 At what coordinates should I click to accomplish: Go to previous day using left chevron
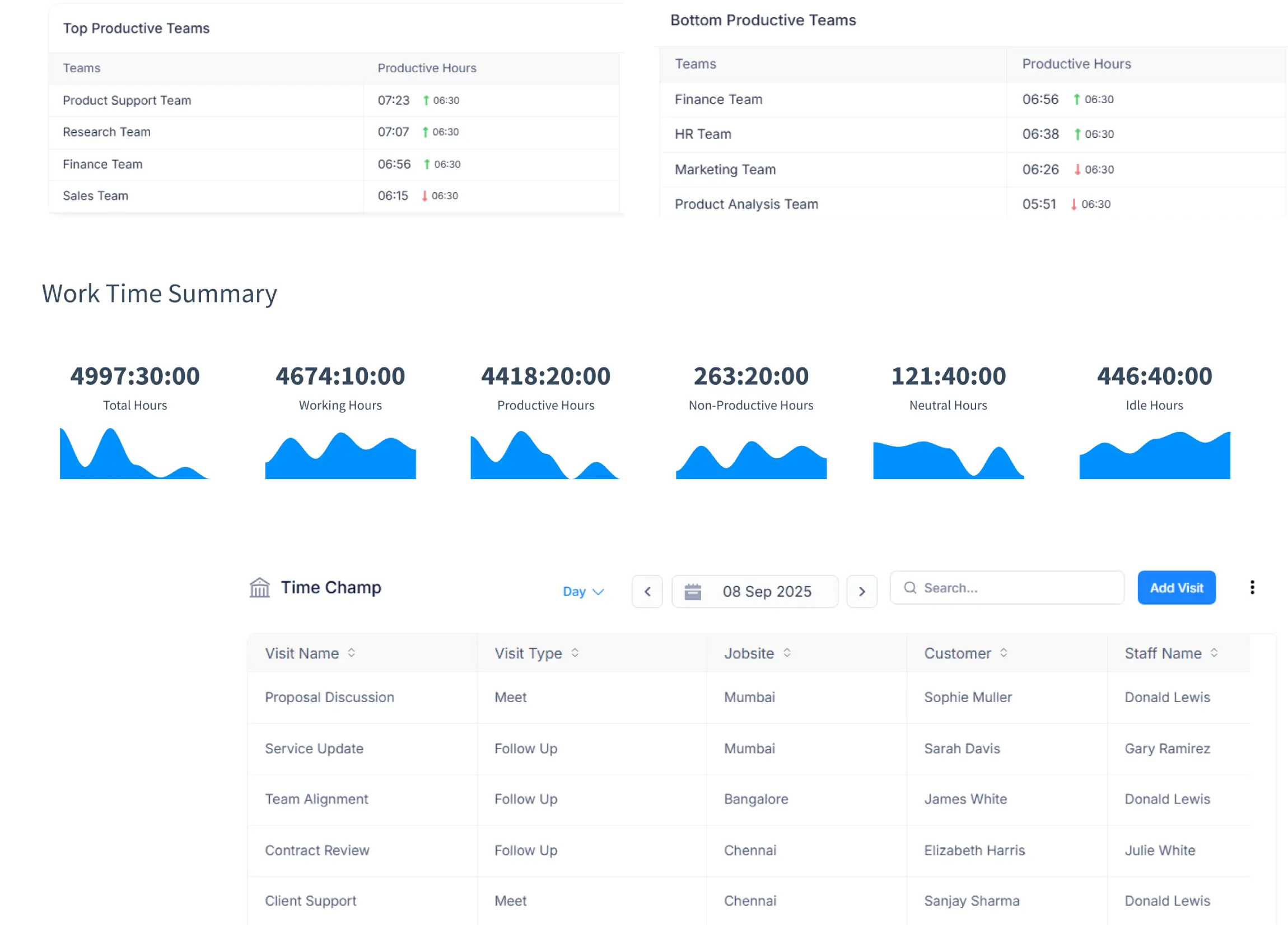click(647, 591)
